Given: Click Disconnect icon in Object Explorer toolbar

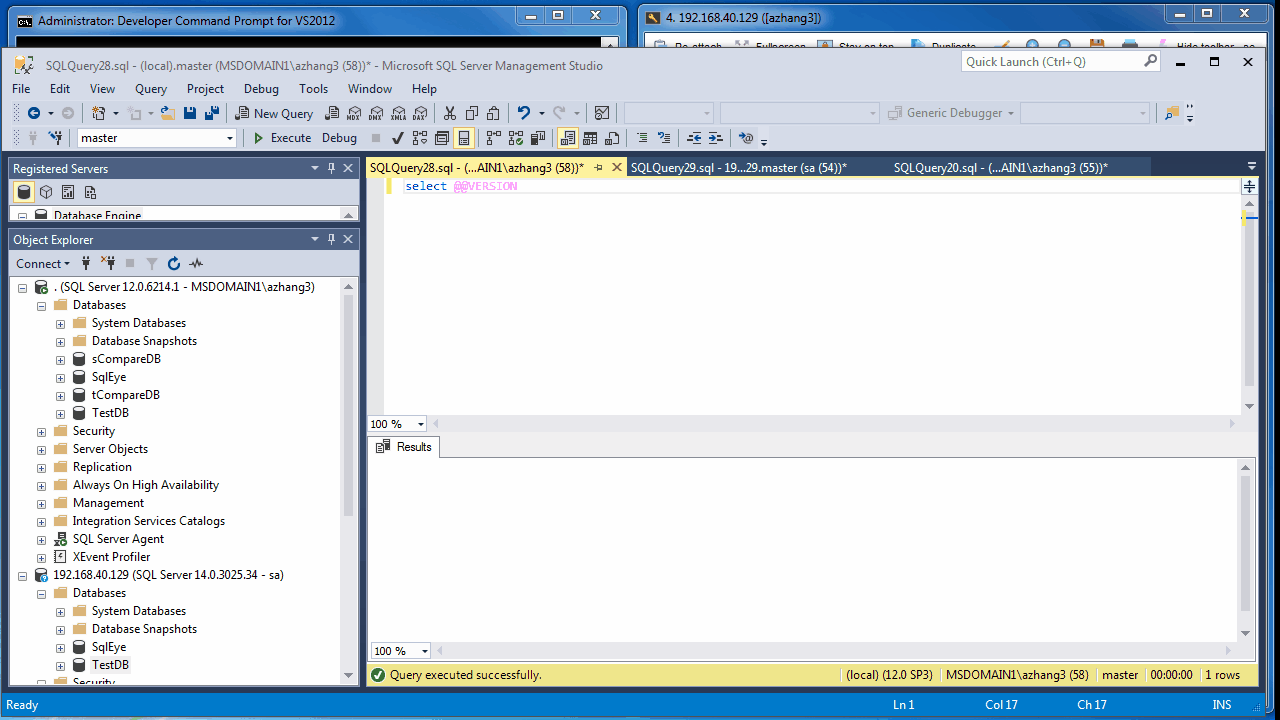Looking at the screenshot, I should (x=108, y=264).
